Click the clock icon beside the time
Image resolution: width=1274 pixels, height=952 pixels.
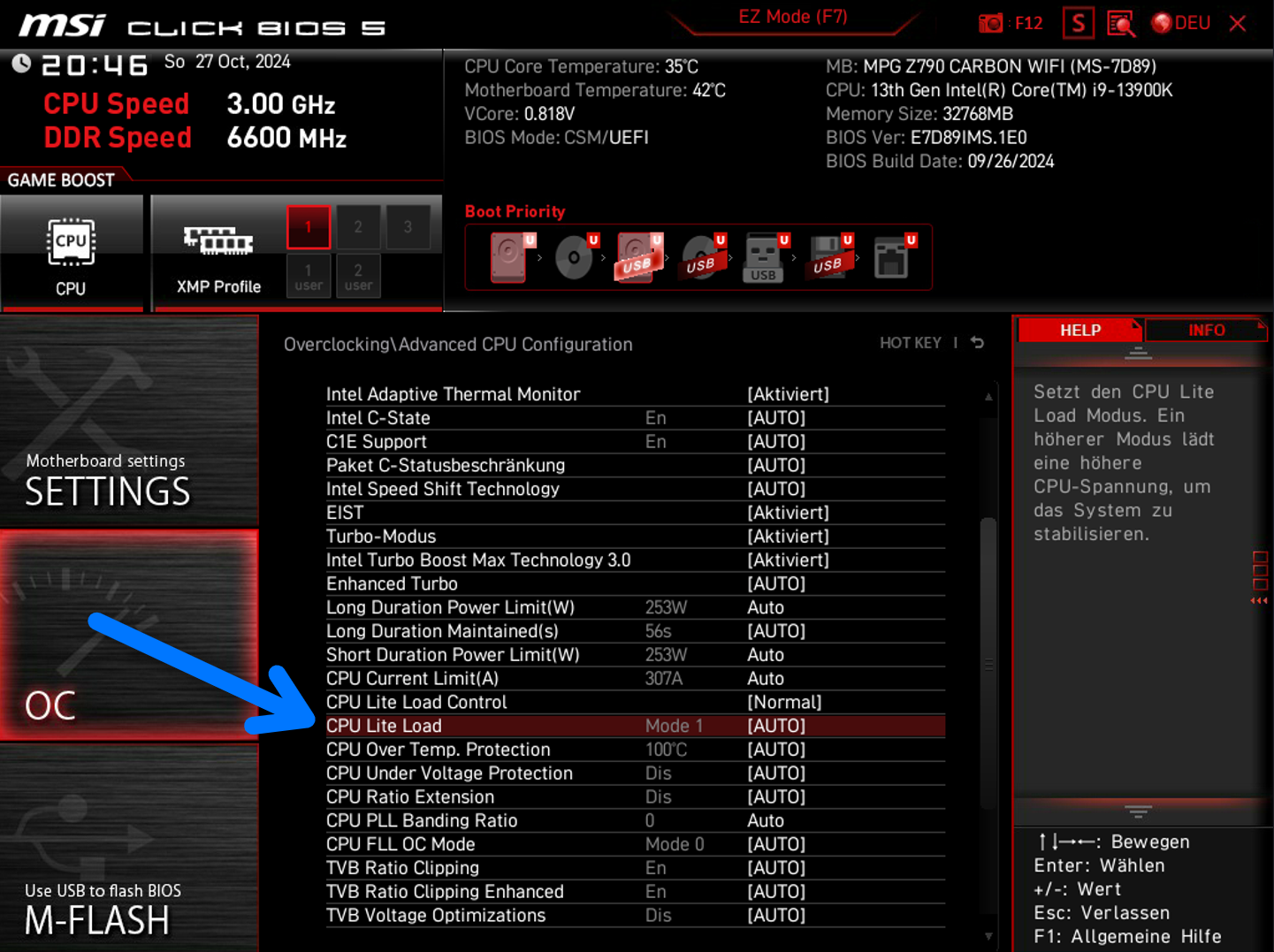pyautogui.click(x=20, y=64)
